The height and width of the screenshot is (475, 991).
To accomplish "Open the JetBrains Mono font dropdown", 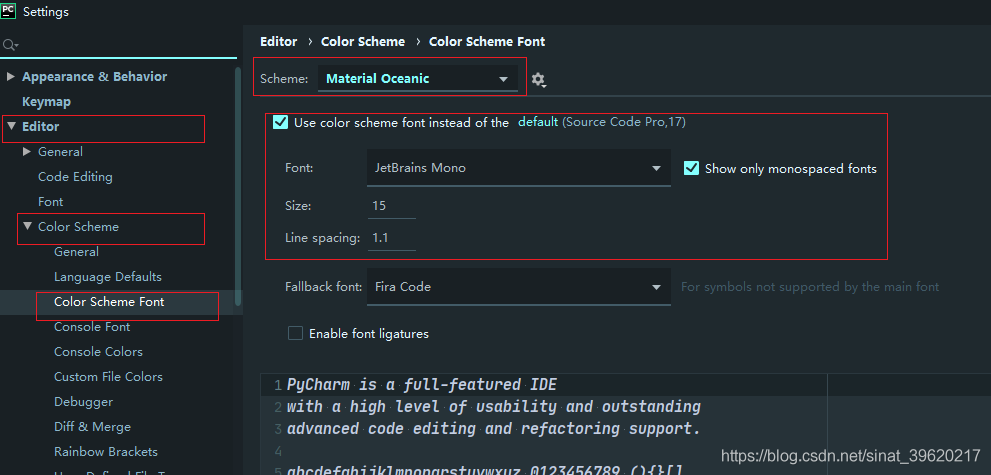I will tap(519, 168).
